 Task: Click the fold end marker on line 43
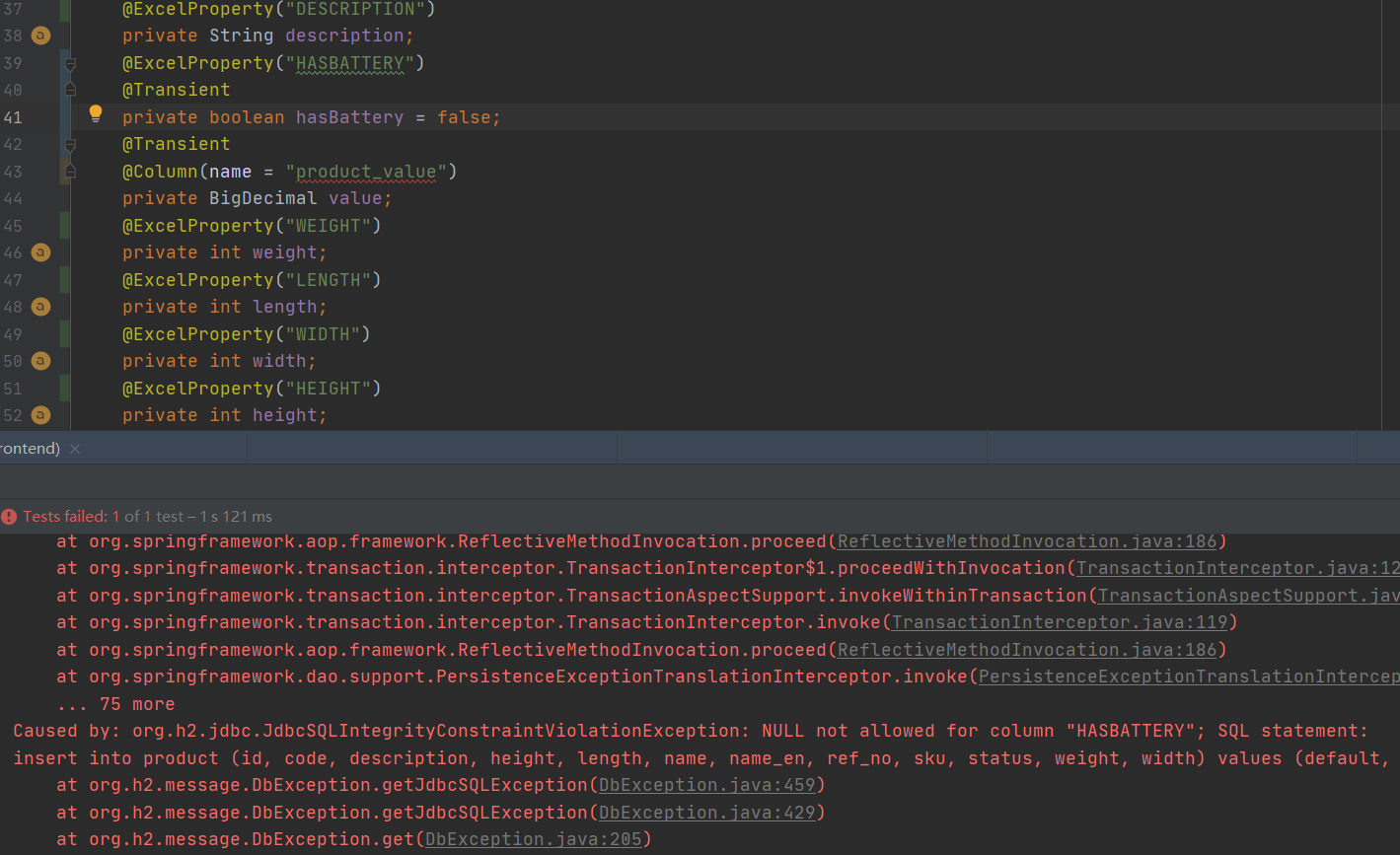tap(70, 172)
